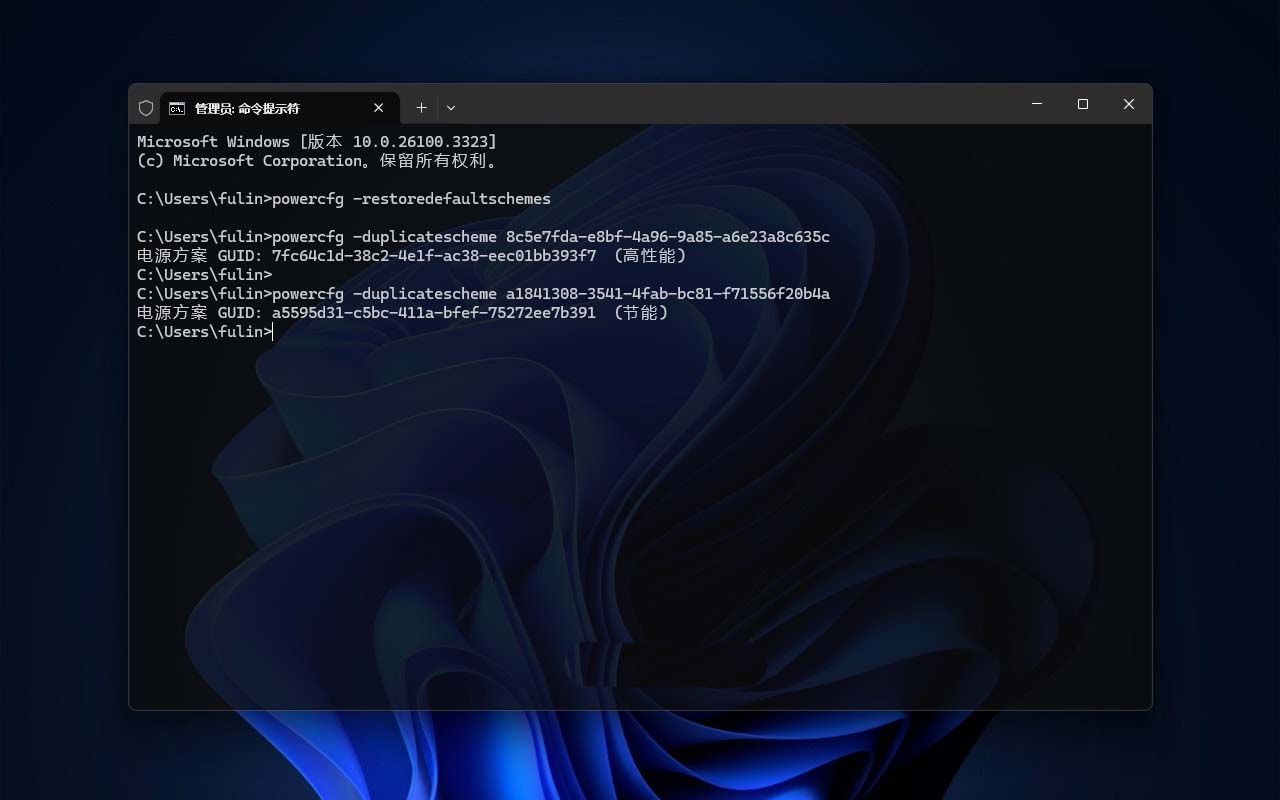Click the duplicatescheme 8c5e7fda command line

[x=483, y=237]
